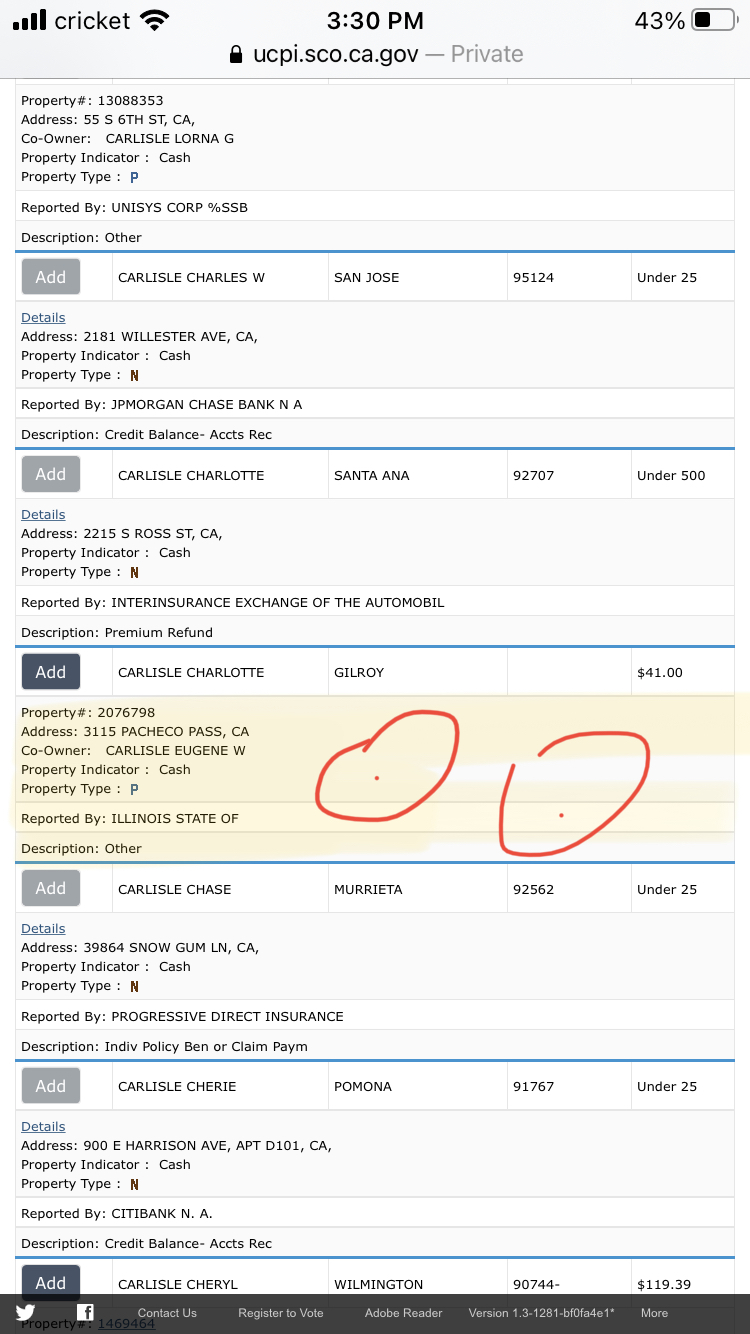Click Reported By PROGRESSIVE DIRECT INSURANCE
The image size is (750, 1334).
pos(182,1016)
